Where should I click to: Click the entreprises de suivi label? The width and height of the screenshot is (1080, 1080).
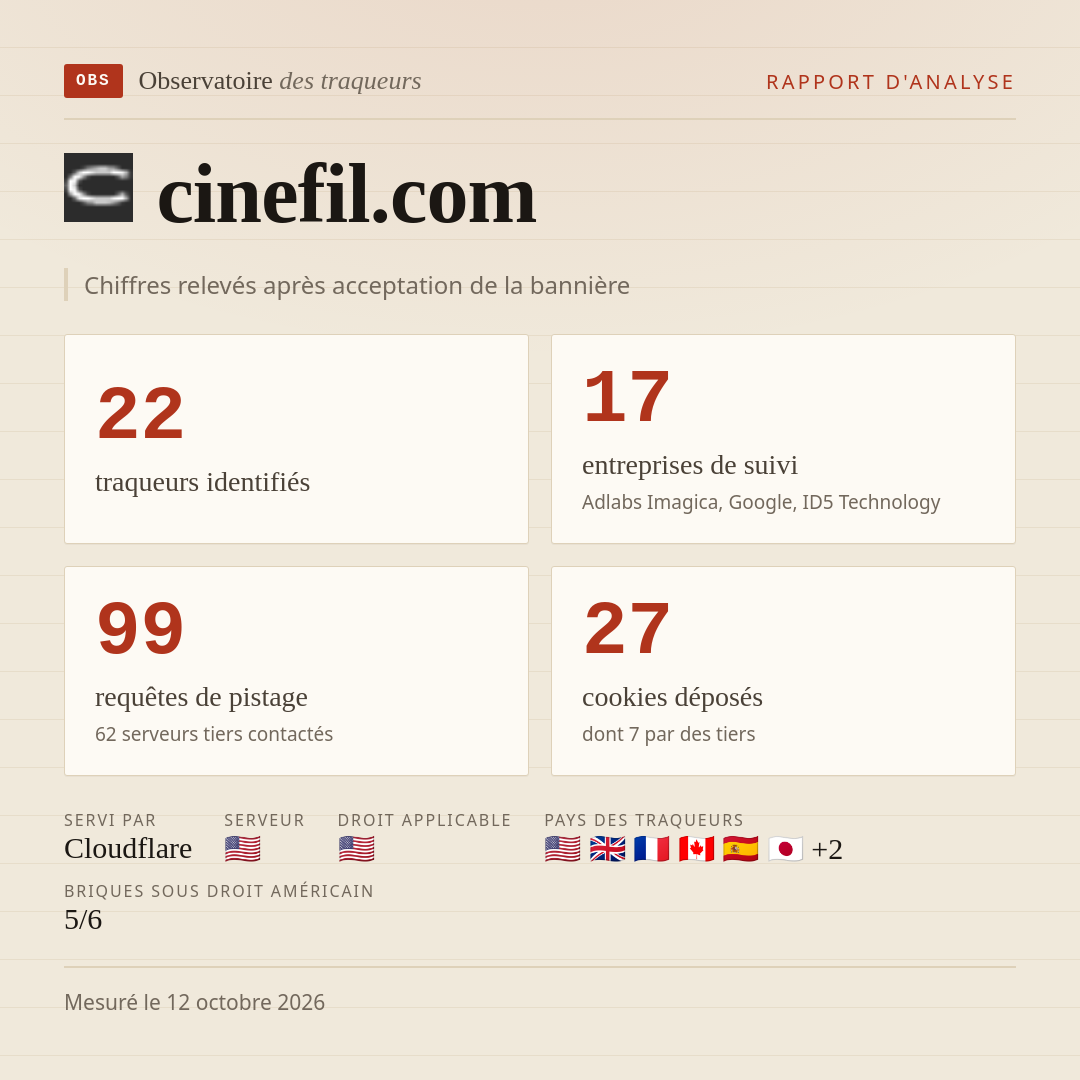click(x=689, y=465)
